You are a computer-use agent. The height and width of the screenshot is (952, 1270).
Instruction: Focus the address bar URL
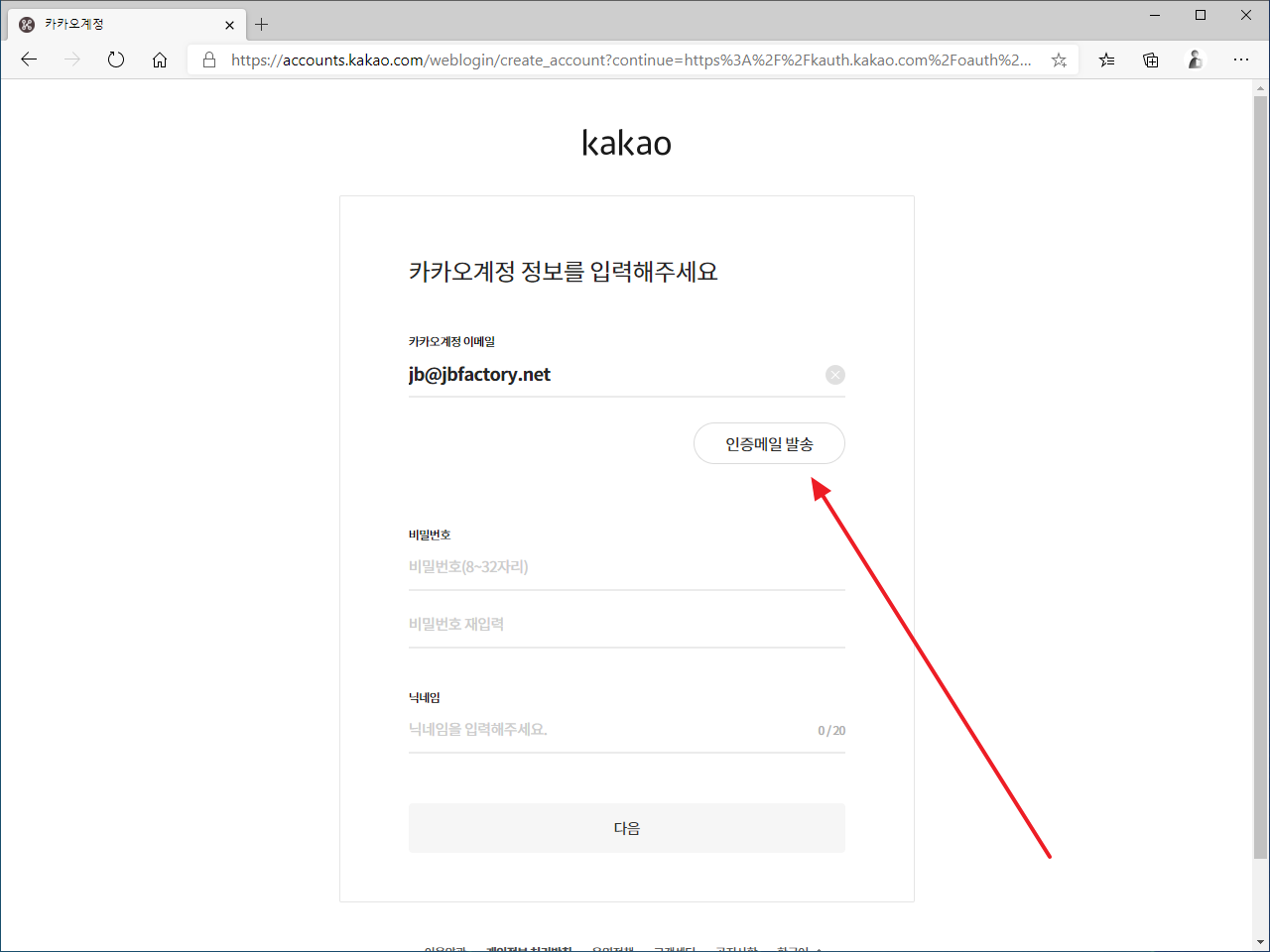point(631,59)
